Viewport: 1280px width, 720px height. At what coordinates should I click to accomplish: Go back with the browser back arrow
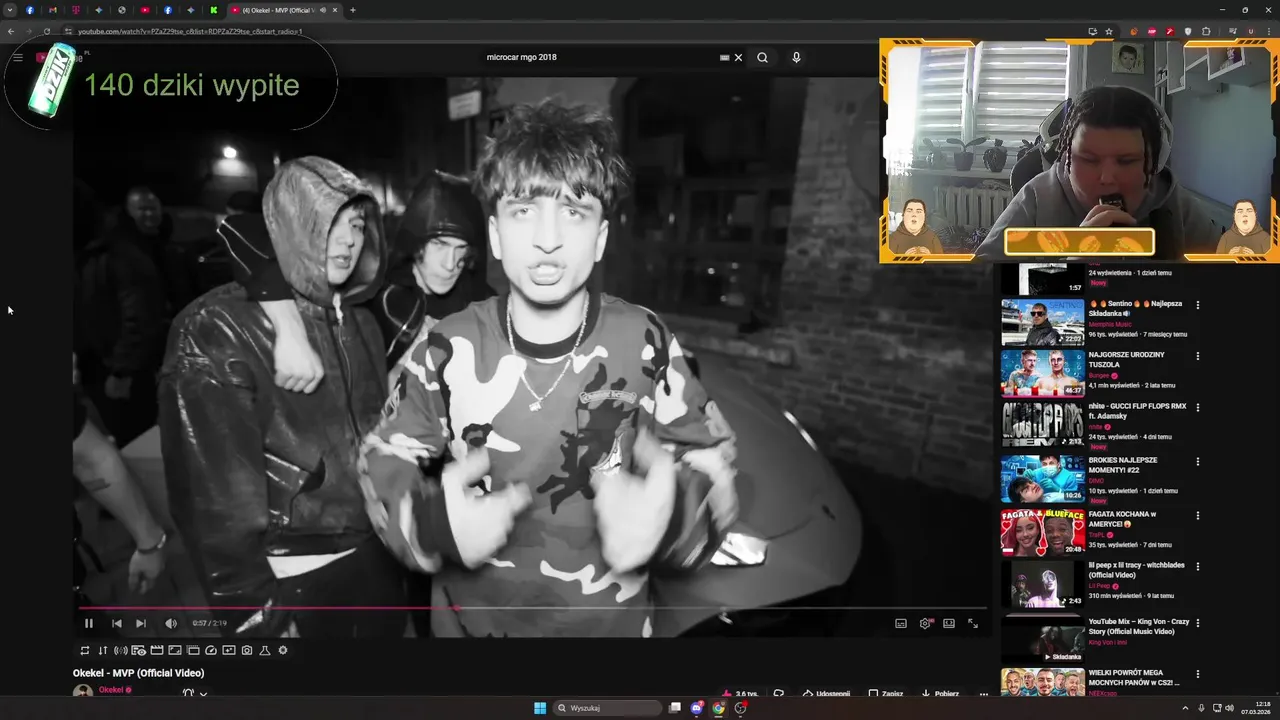11,31
